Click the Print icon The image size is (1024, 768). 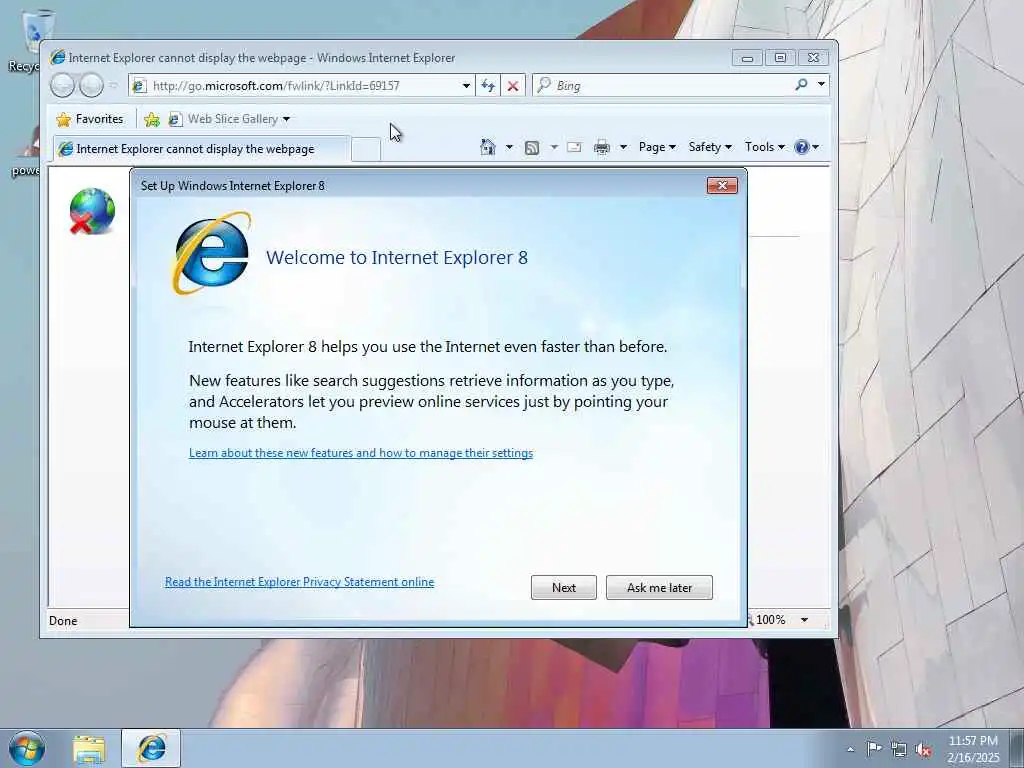point(601,148)
